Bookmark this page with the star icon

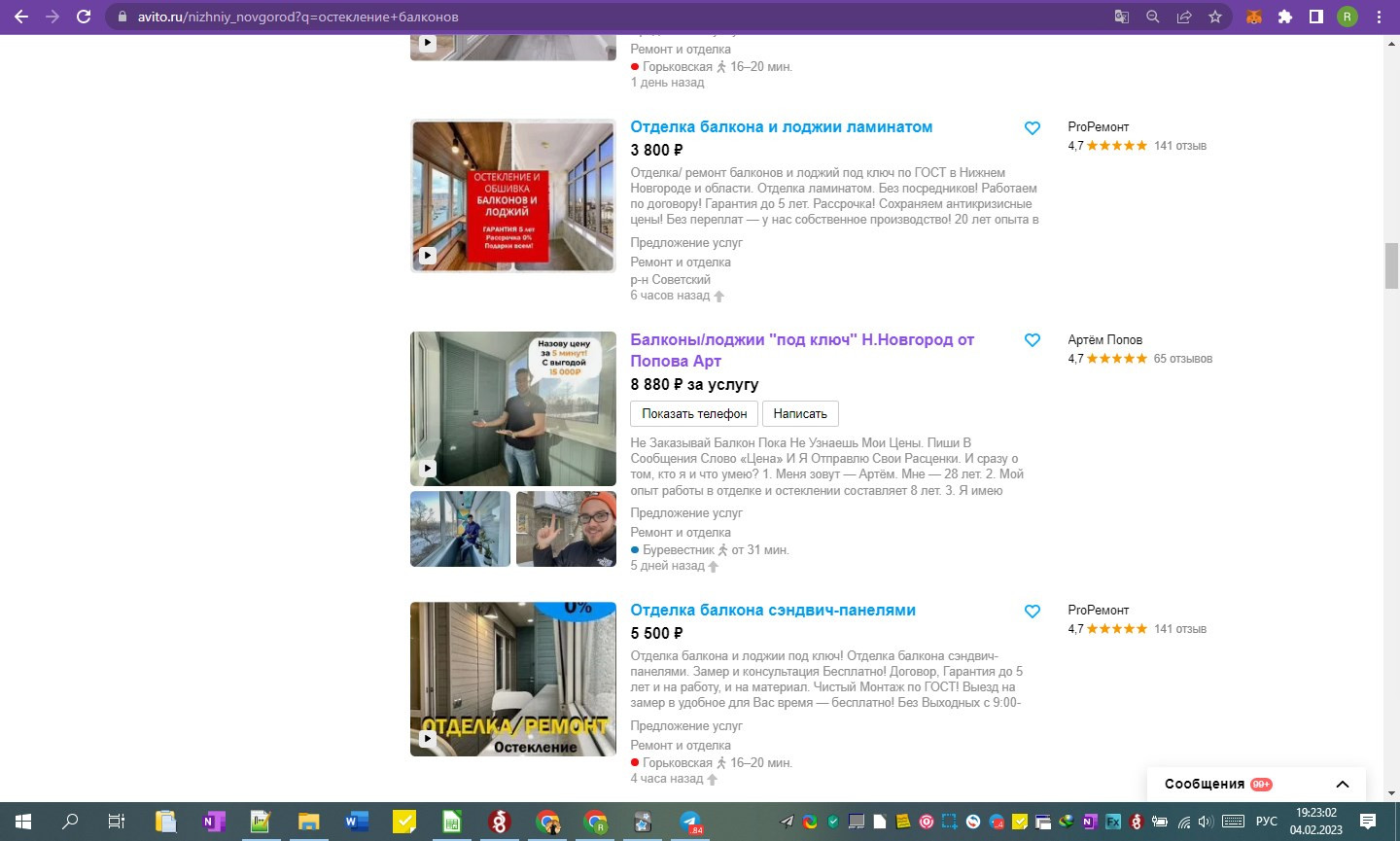click(x=1215, y=17)
